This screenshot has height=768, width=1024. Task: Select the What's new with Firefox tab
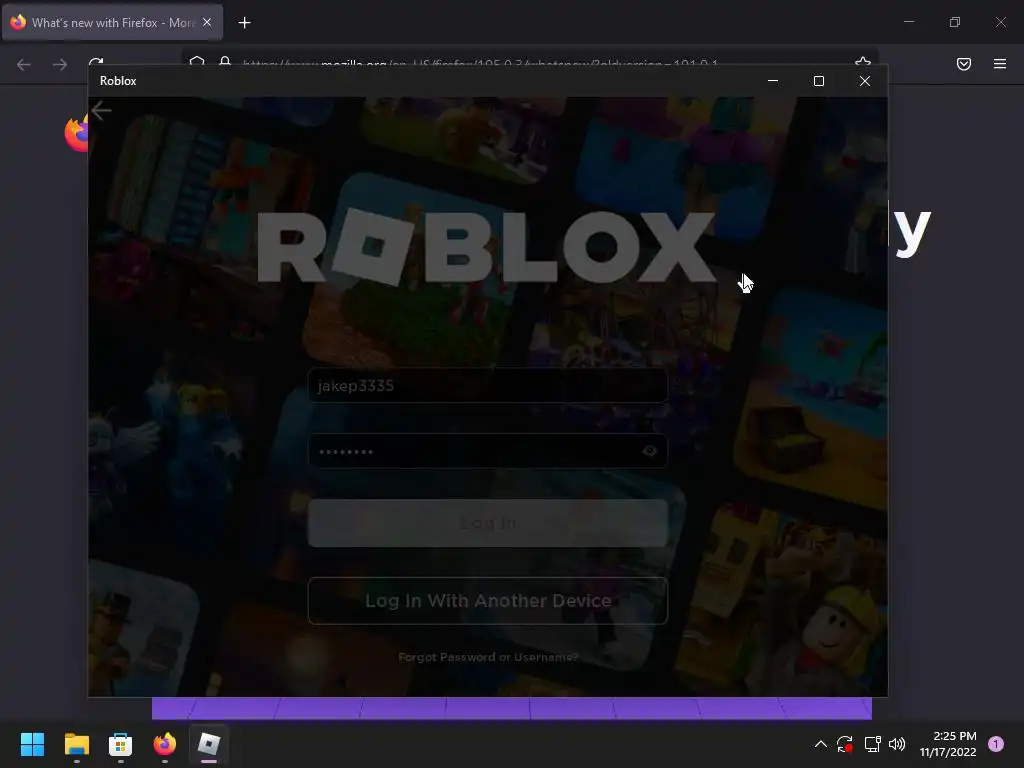point(112,23)
